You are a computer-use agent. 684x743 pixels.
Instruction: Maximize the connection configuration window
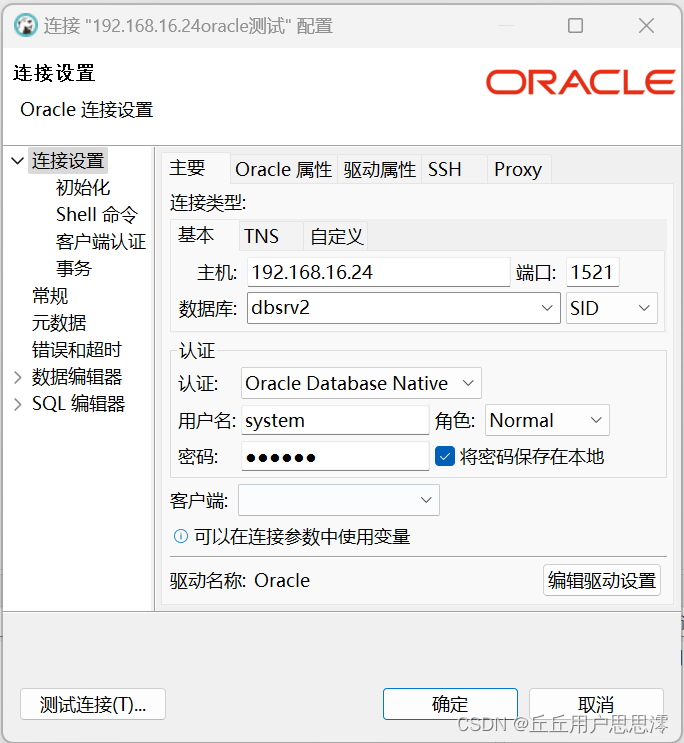click(x=575, y=26)
